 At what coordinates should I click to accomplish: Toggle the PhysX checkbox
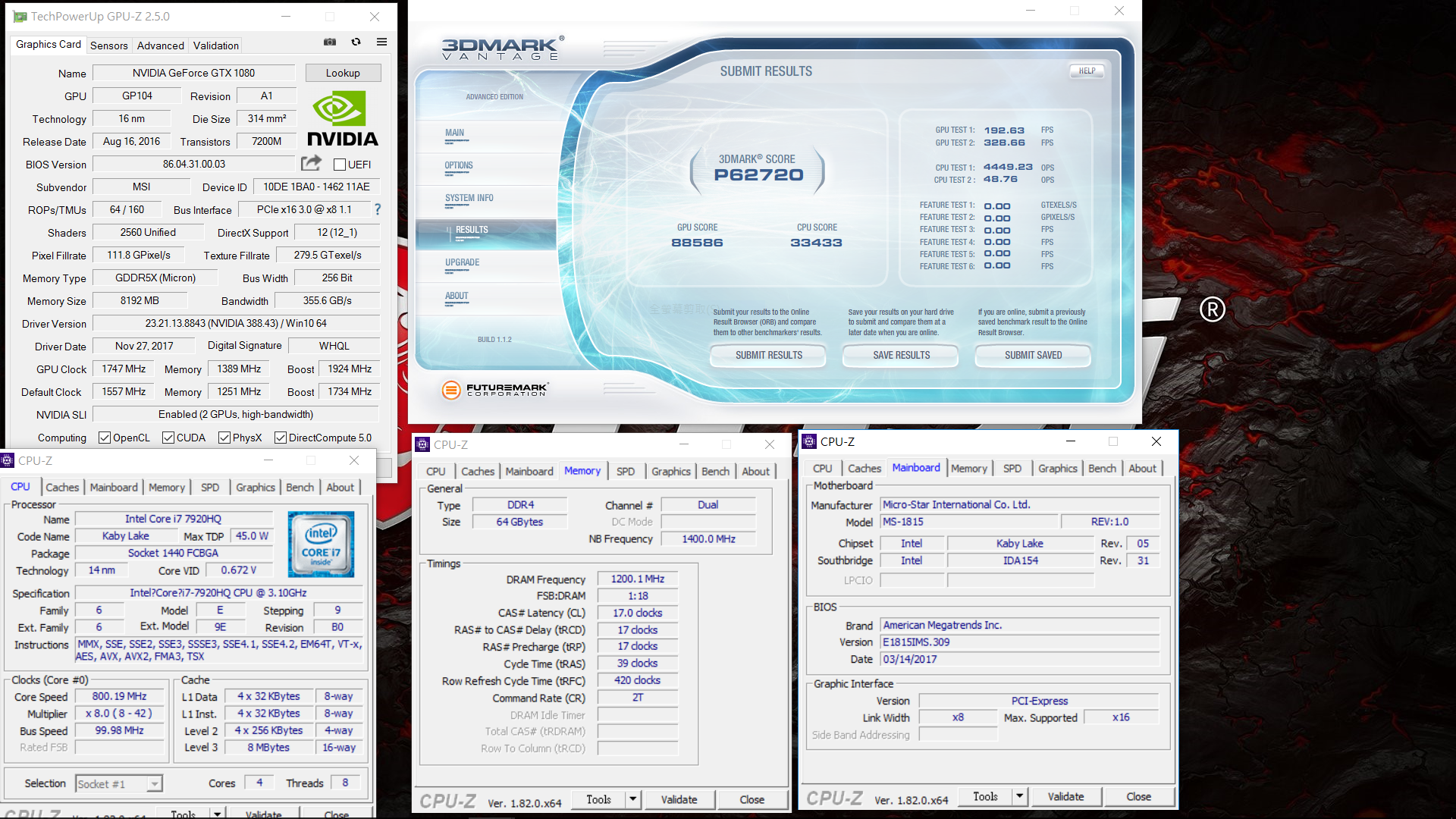(x=224, y=438)
